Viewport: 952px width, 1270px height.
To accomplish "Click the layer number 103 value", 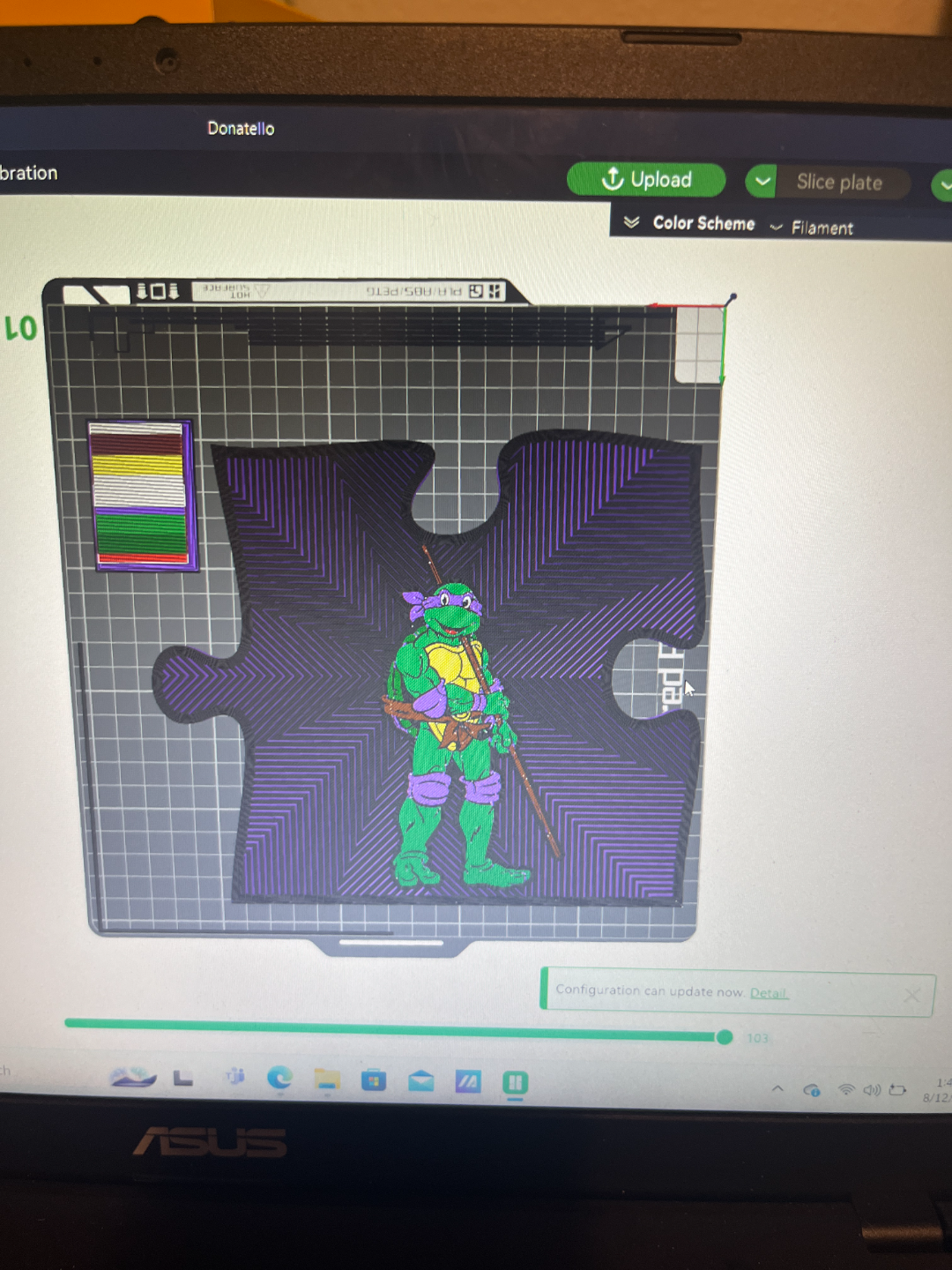I will [x=757, y=1038].
